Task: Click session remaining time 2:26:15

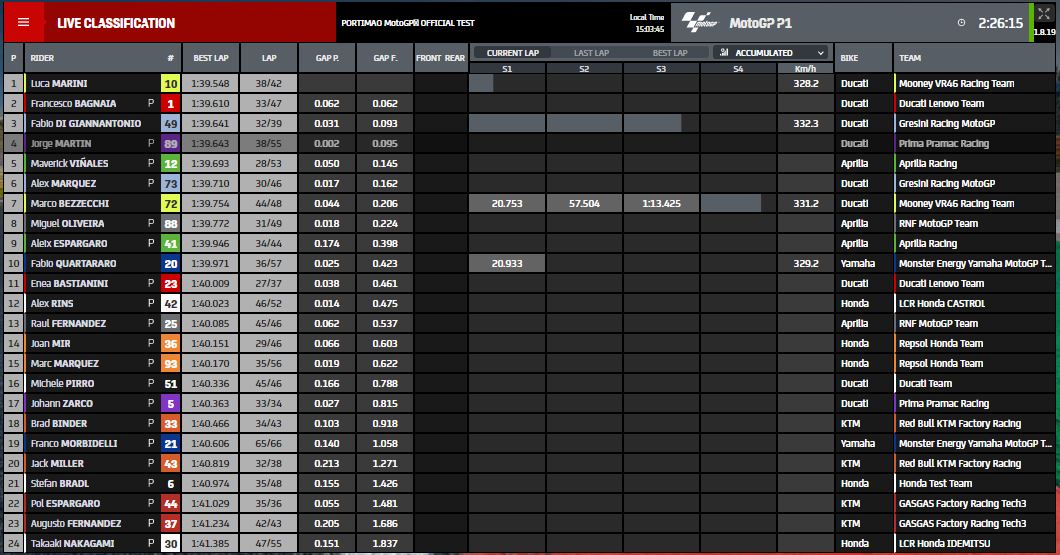Action: tap(1001, 23)
